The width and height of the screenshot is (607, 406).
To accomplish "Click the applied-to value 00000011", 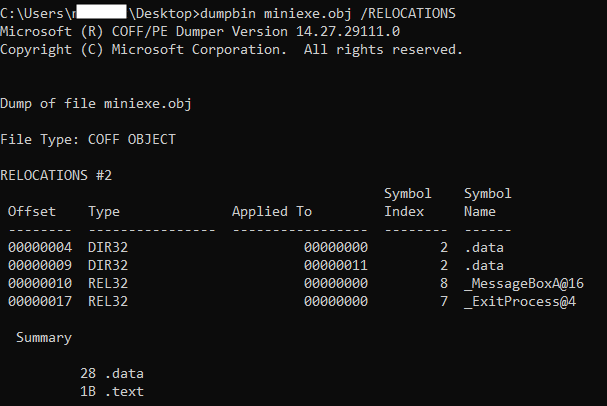I will [x=336, y=265].
